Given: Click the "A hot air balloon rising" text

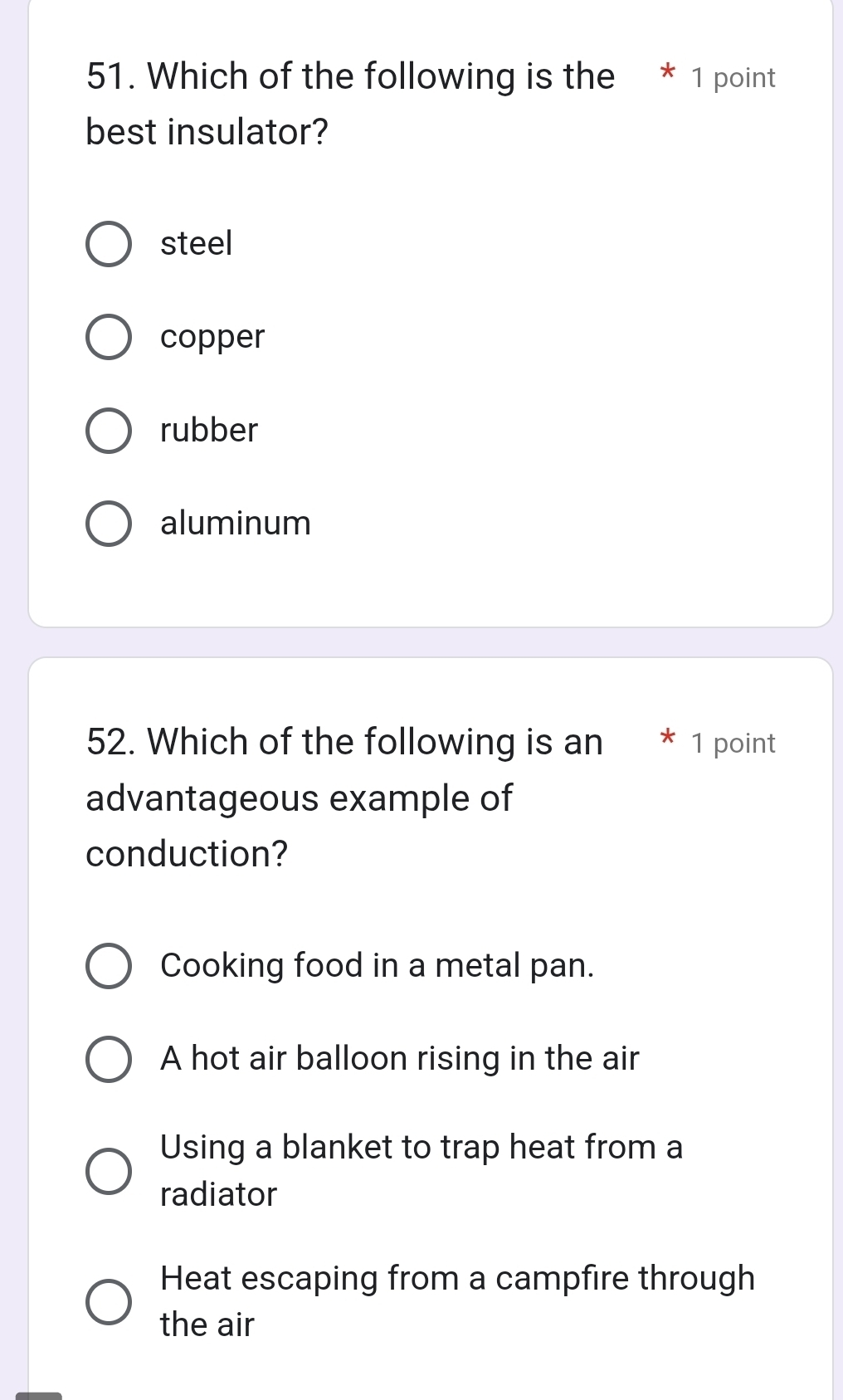Looking at the screenshot, I should point(400,1059).
